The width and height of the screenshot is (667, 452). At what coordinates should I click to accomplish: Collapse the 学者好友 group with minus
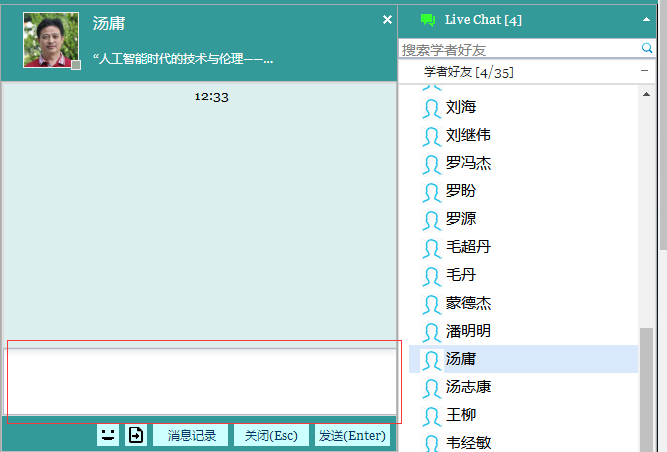coord(644,72)
